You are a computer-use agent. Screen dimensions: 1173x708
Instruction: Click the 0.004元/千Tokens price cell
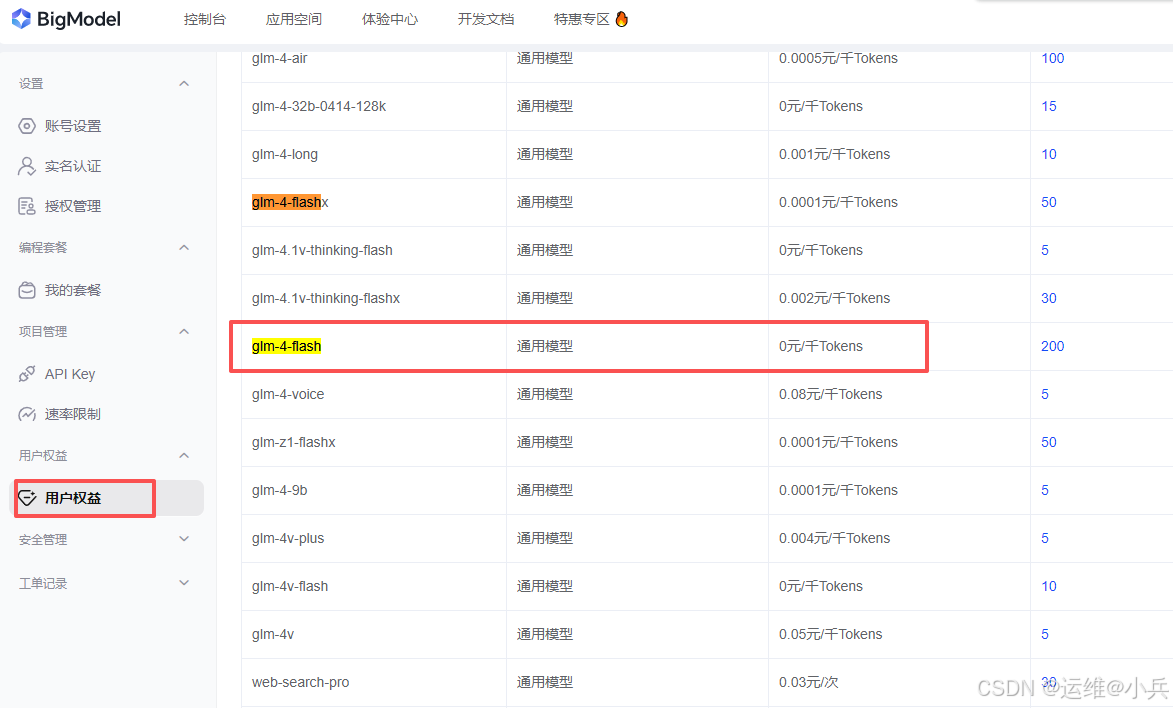point(834,538)
